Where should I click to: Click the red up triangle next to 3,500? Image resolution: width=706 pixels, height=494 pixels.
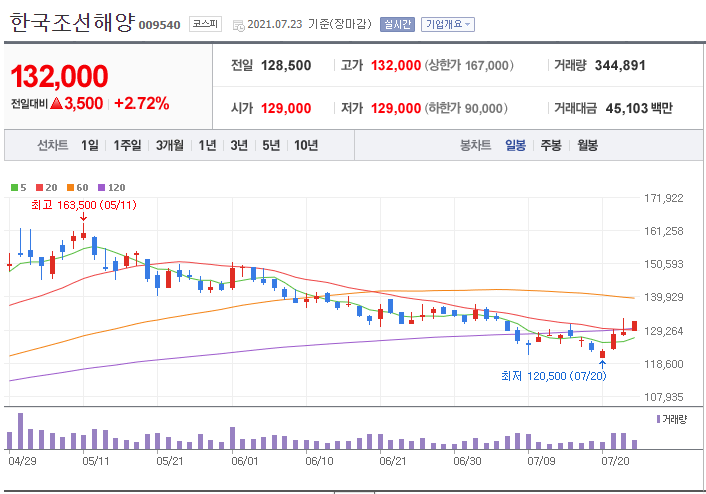(57, 104)
